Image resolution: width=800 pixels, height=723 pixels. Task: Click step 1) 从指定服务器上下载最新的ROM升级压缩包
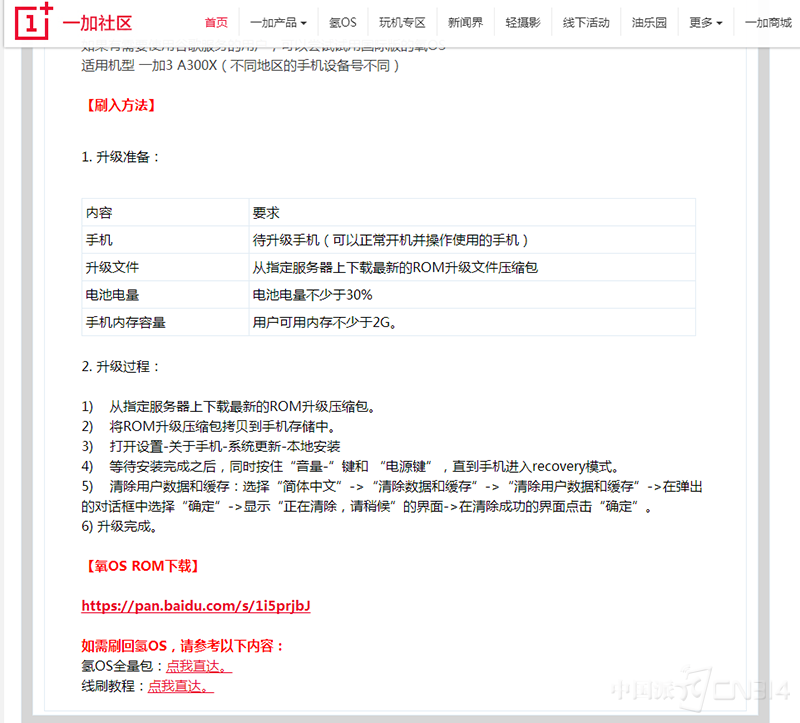(x=229, y=407)
